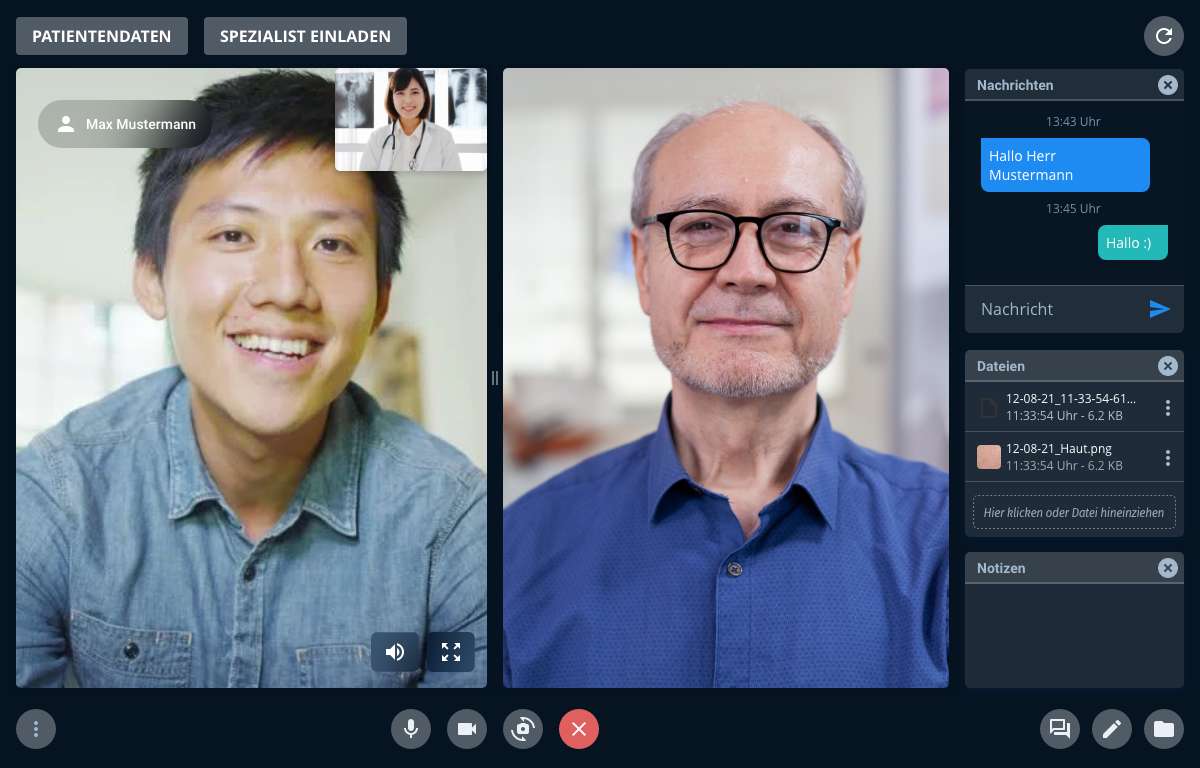Open options for 12-08-21_Haut.png file
The height and width of the screenshot is (768, 1200).
1167,458
